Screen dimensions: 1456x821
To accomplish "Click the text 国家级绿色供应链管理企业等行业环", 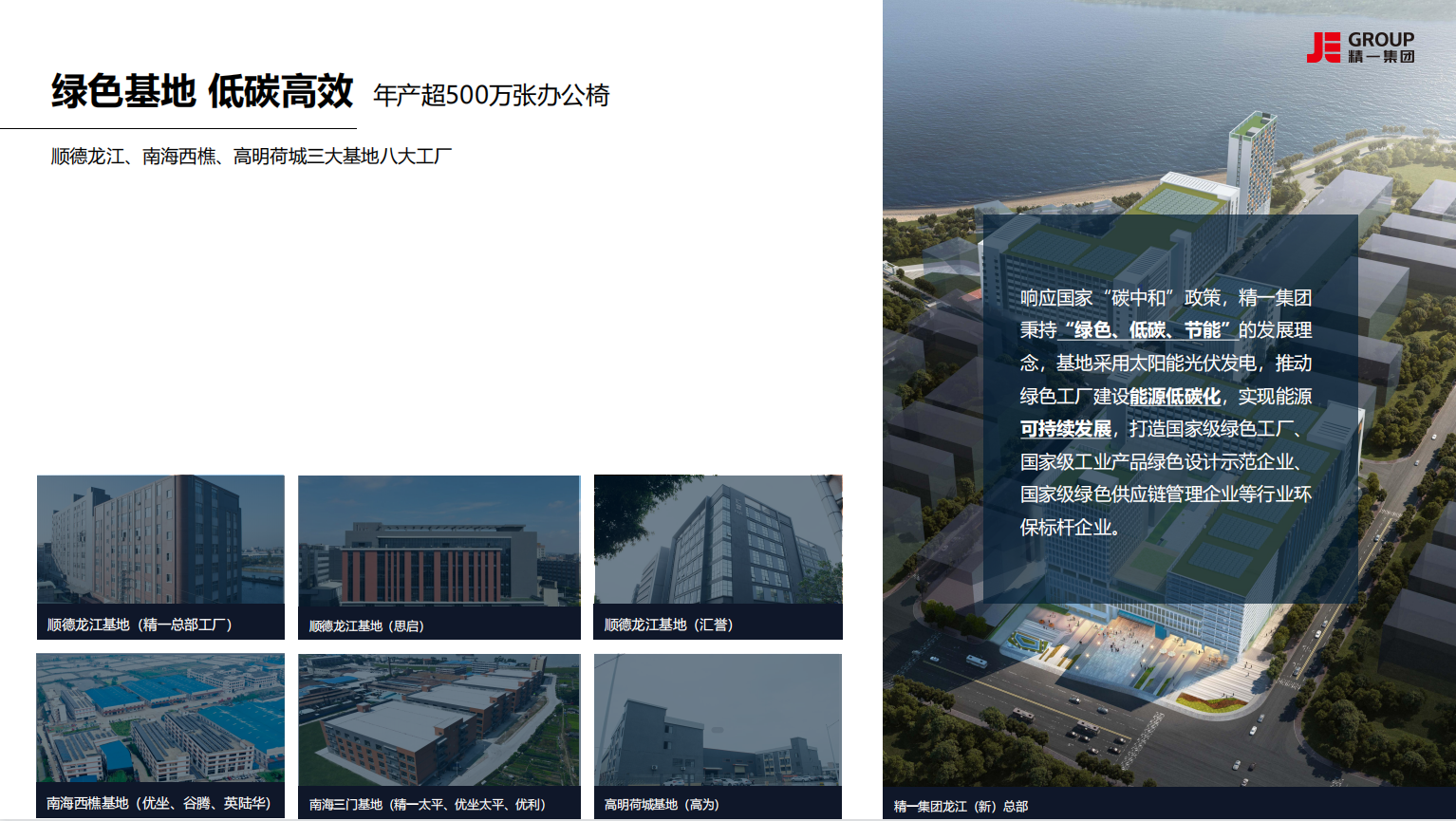I will pyautogui.click(x=1166, y=494).
